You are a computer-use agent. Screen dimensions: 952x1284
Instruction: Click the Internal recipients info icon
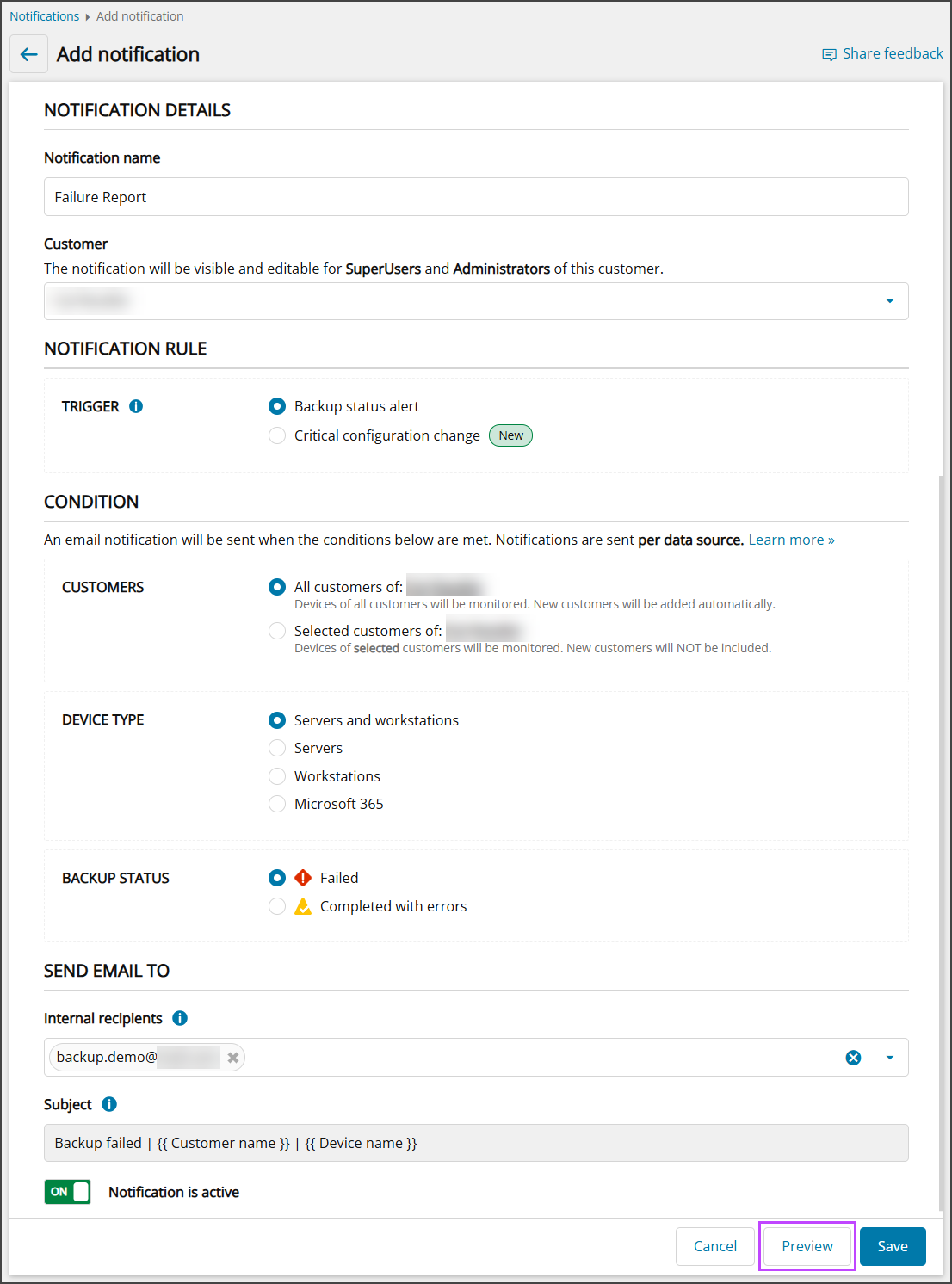pyautogui.click(x=180, y=1018)
